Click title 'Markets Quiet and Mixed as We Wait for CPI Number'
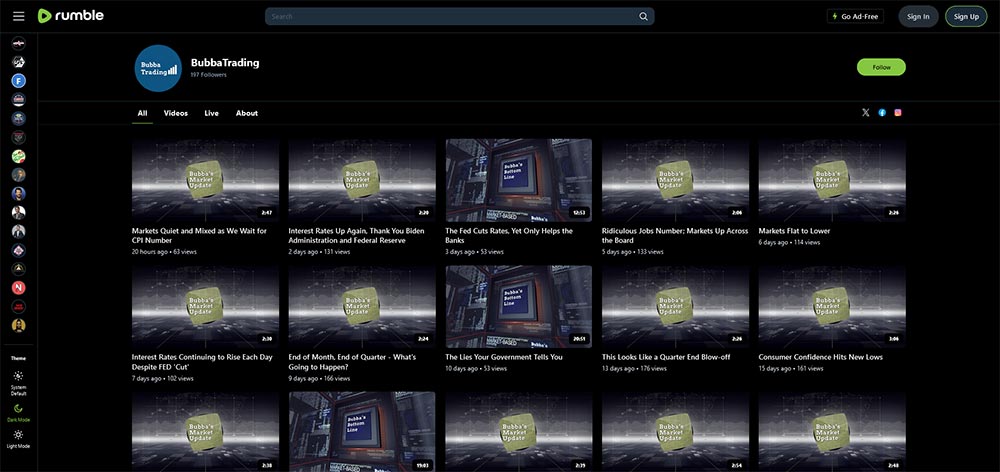This screenshot has width=1000, height=472. pos(200,236)
